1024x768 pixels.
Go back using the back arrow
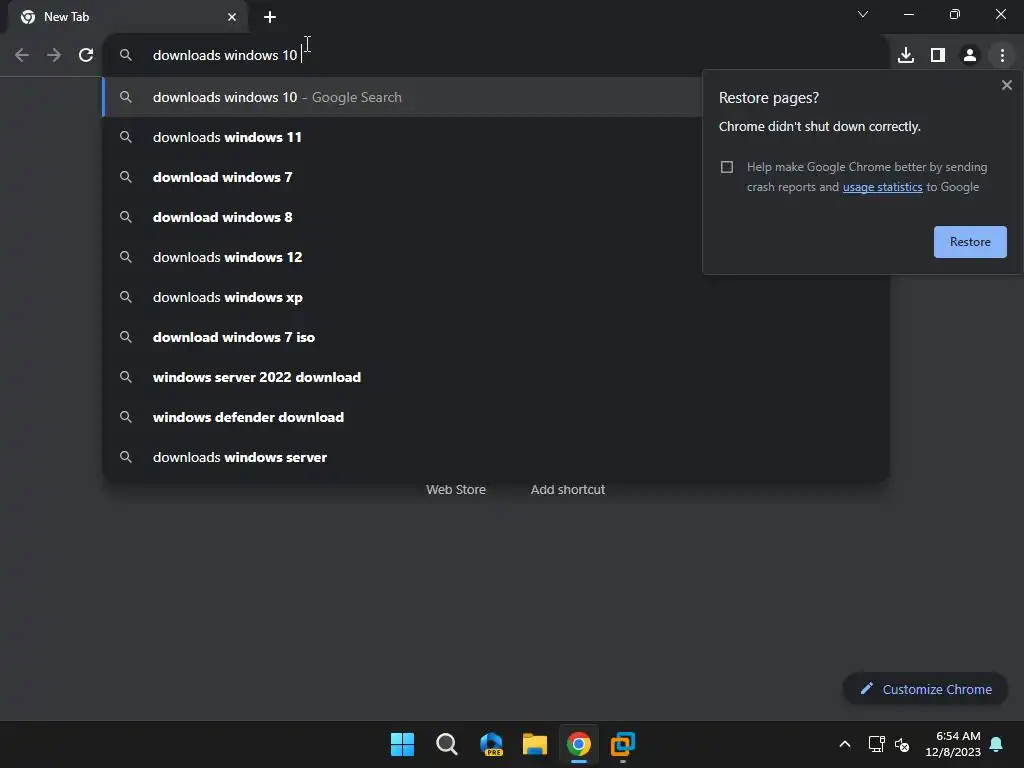click(22, 55)
